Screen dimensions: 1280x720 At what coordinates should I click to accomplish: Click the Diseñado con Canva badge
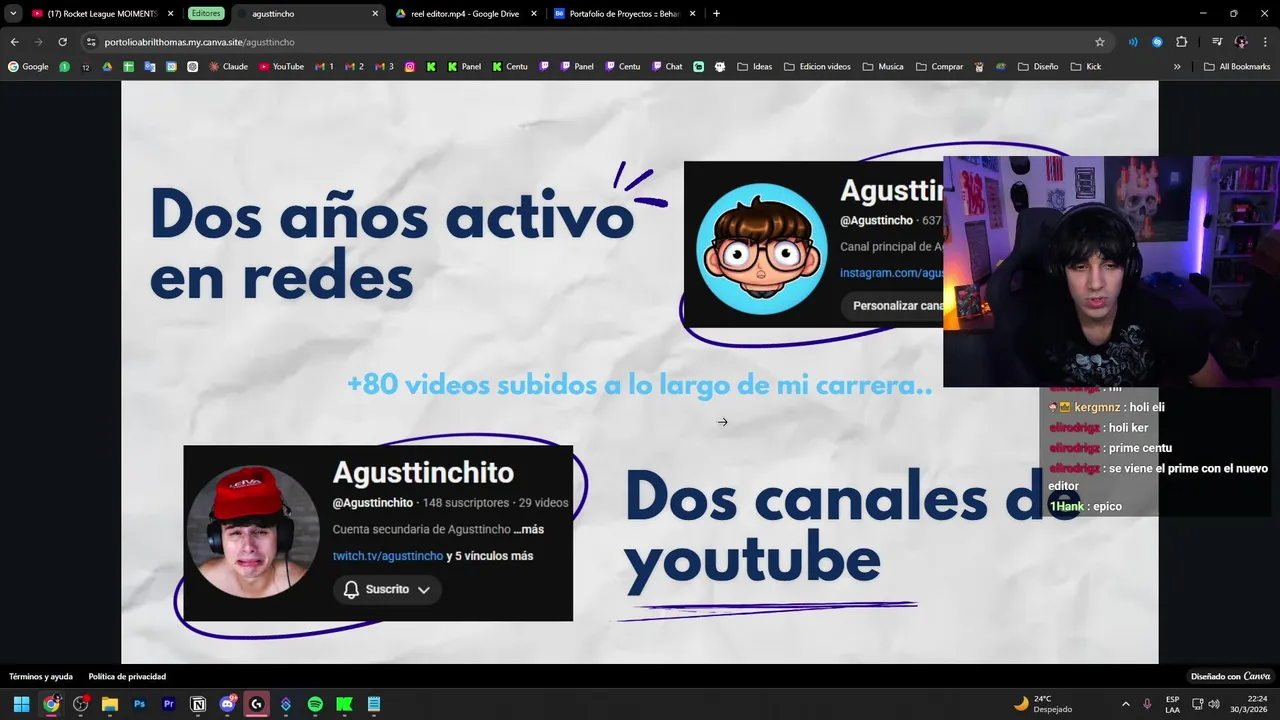1230,677
